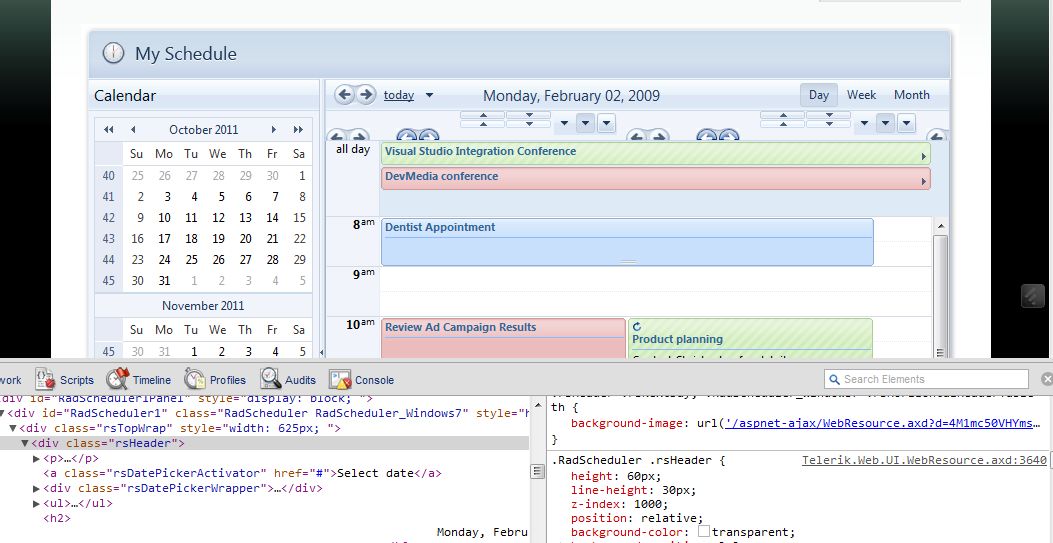Click the dev tools pane splitter handle
The image size is (1053, 543).
(x=537, y=471)
